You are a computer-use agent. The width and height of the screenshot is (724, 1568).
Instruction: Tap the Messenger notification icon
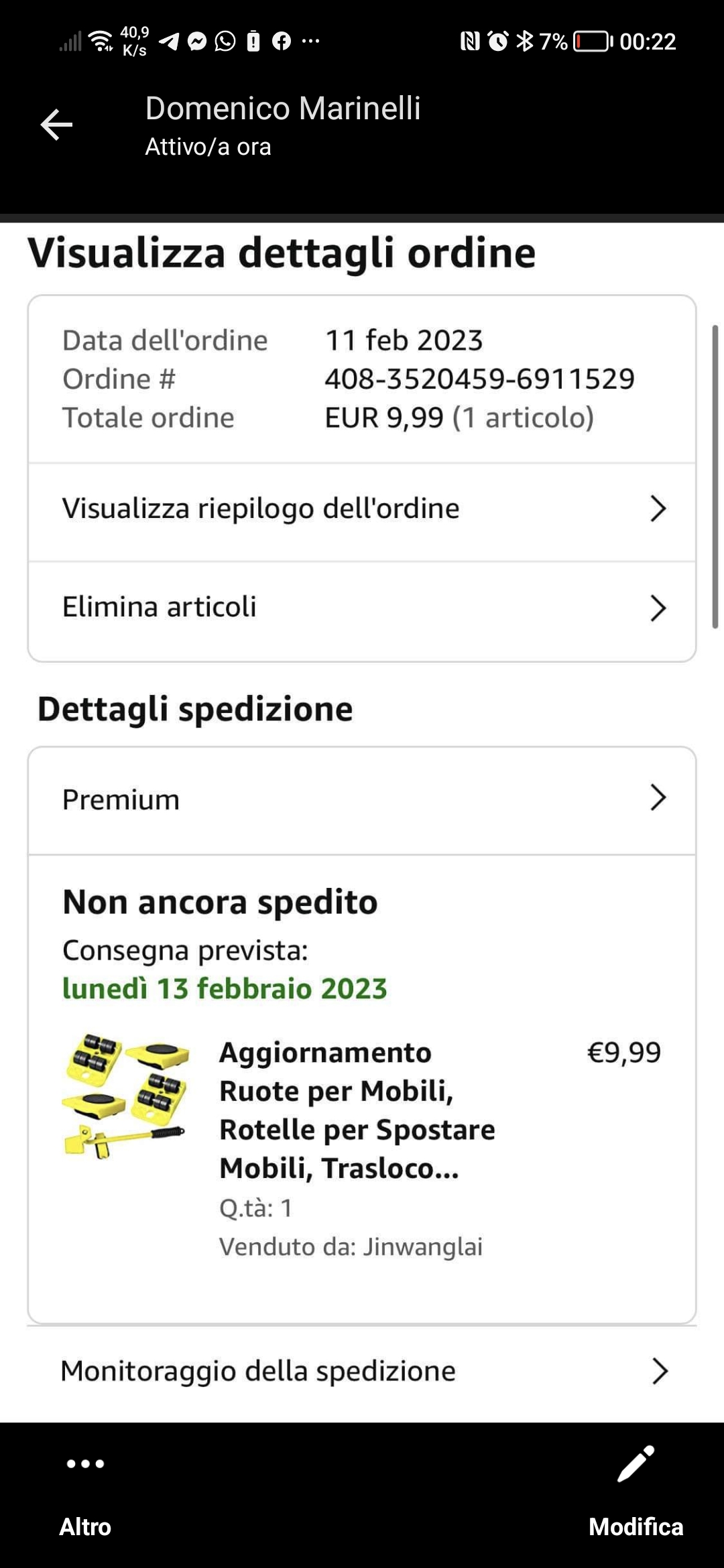point(197,42)
